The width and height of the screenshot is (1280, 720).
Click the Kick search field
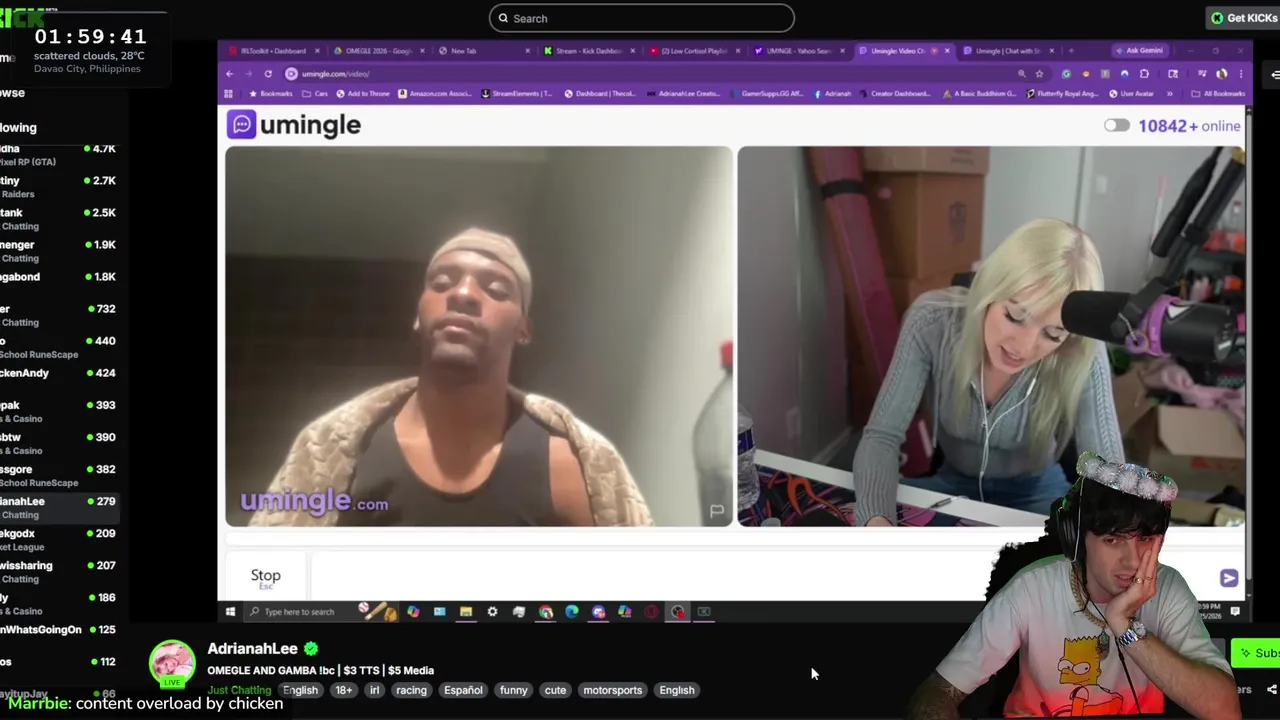(642, 18)
